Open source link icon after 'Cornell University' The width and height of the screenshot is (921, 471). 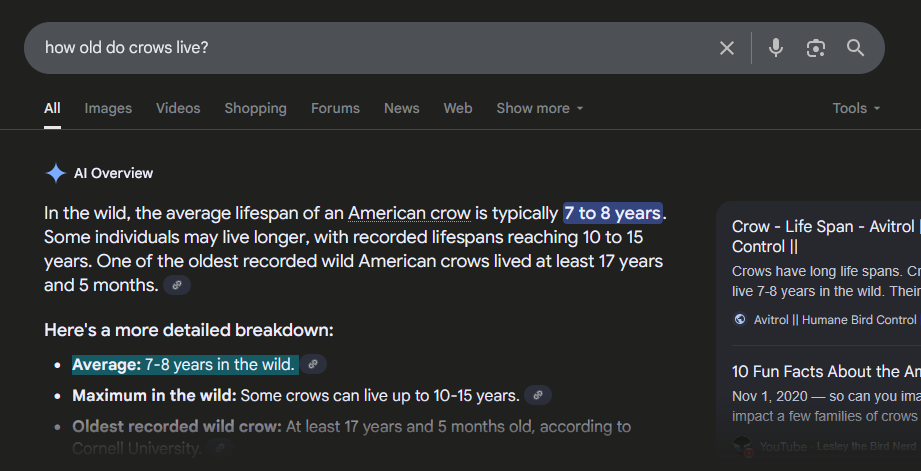(x=220, y=448)
